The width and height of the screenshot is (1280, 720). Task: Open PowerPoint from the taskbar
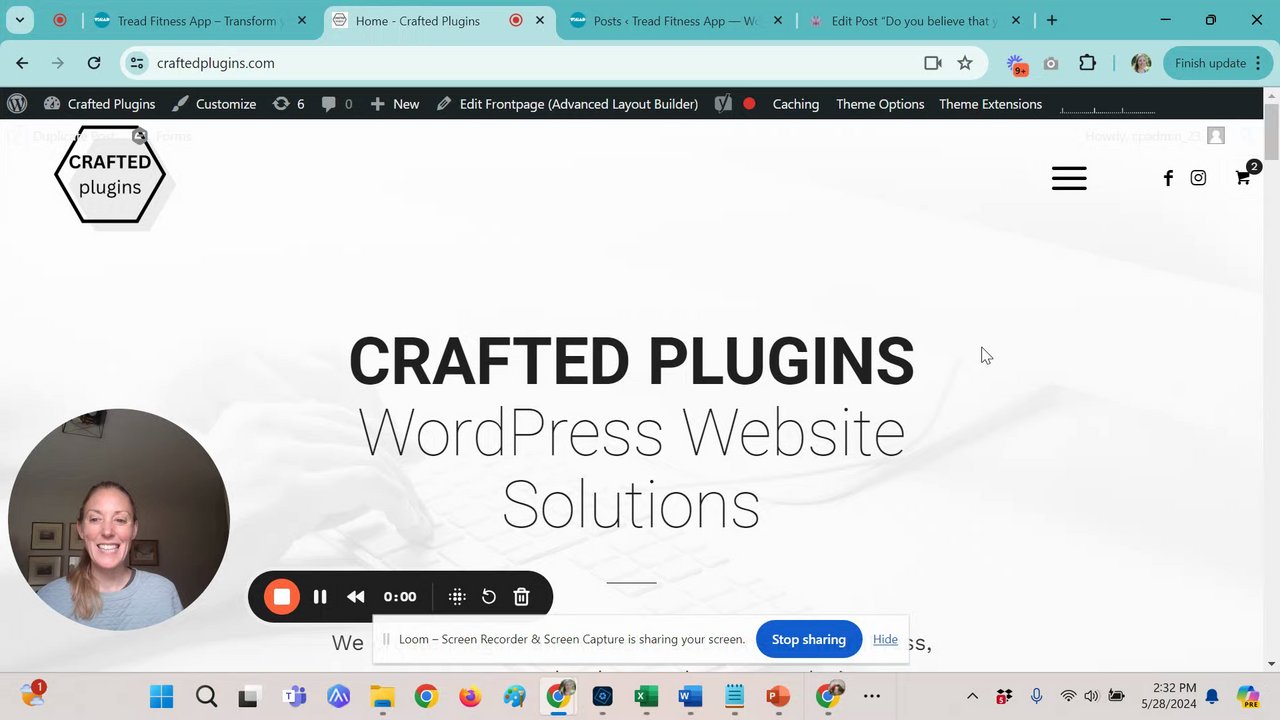coord(778,696)
